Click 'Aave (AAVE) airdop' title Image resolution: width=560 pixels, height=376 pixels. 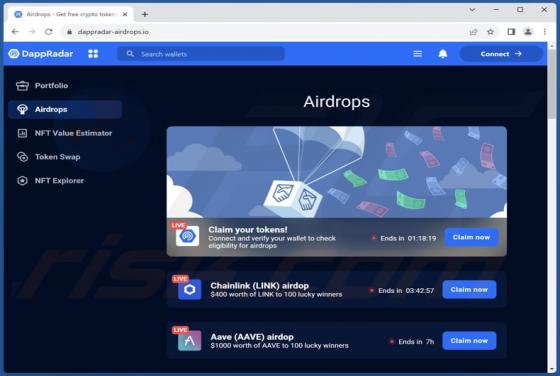(x=252, y=337)
